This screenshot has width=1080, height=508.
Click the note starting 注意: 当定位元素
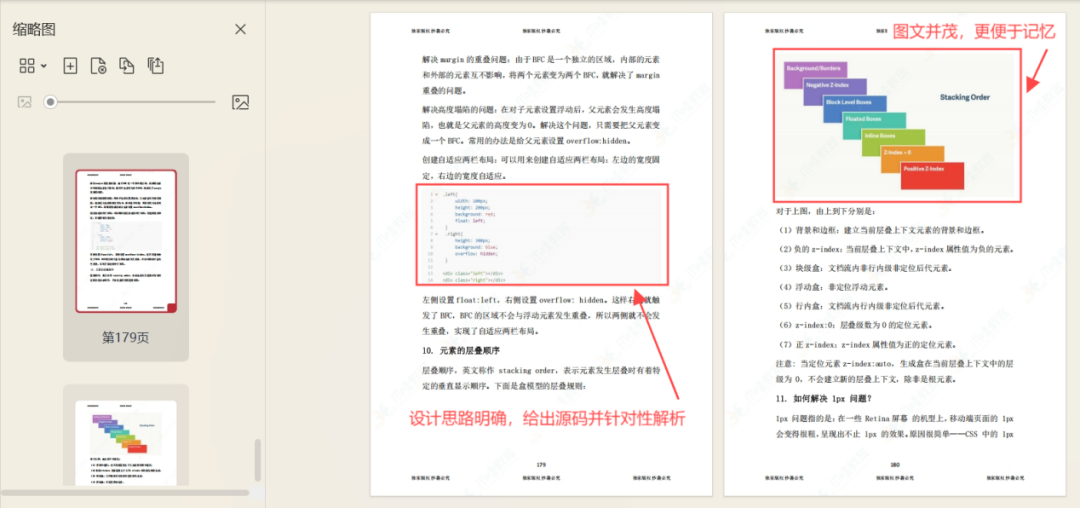[x=895, y=370]
